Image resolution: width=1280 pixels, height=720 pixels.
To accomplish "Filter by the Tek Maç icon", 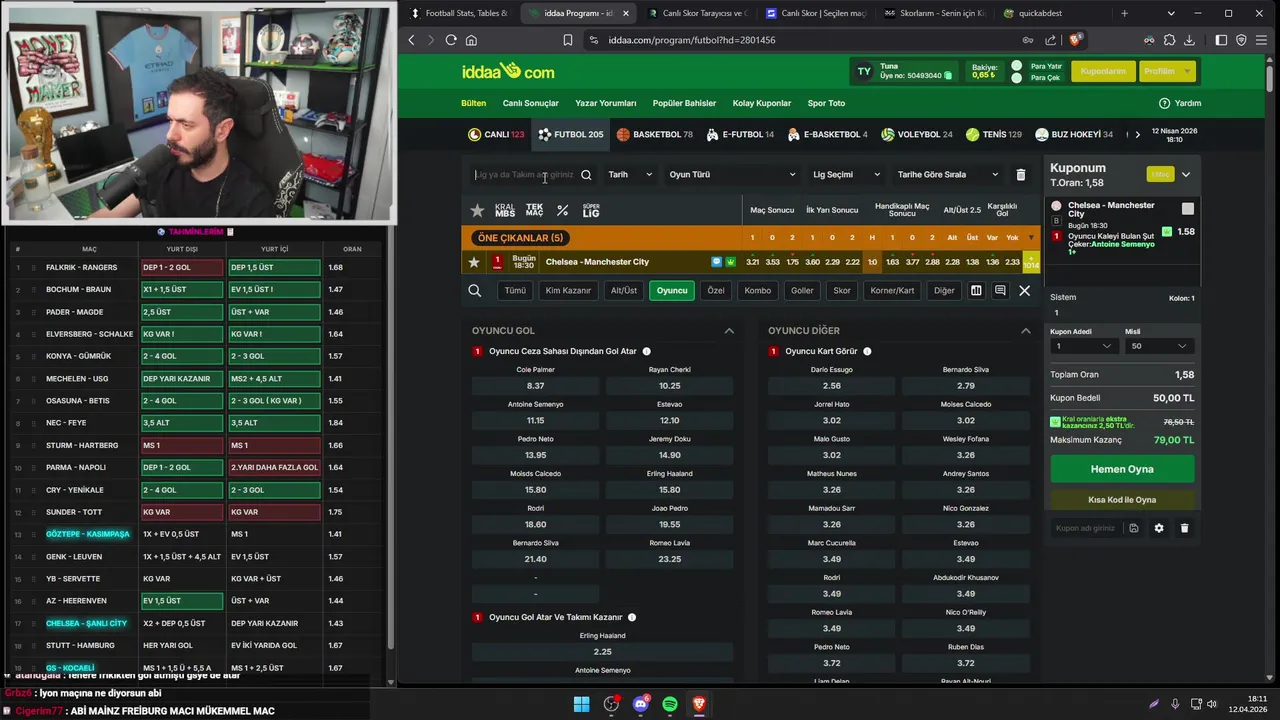I will [534, 210].
